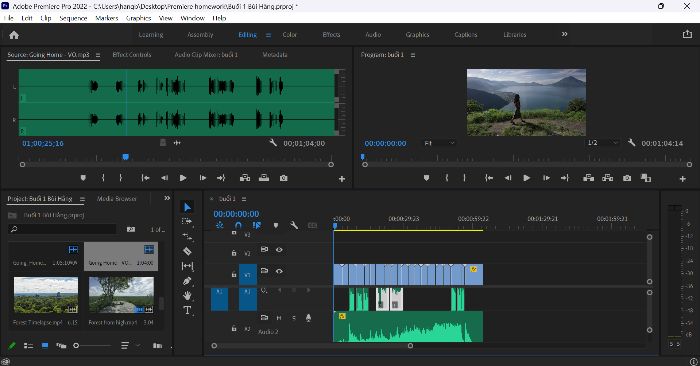Screen dimensions: 700x366
Task: Switch Project panel to Freeform view
Action: point(61,345)
